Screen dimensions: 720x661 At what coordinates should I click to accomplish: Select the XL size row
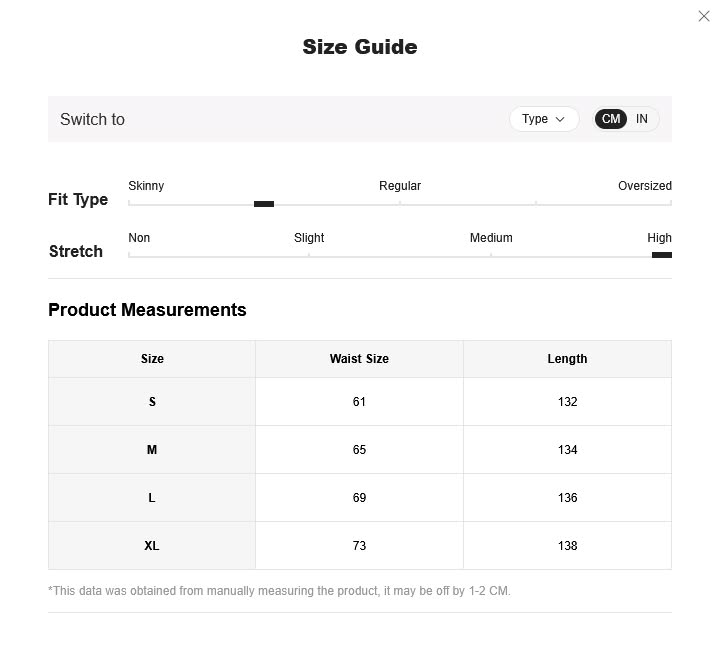[x=152, y=546]
